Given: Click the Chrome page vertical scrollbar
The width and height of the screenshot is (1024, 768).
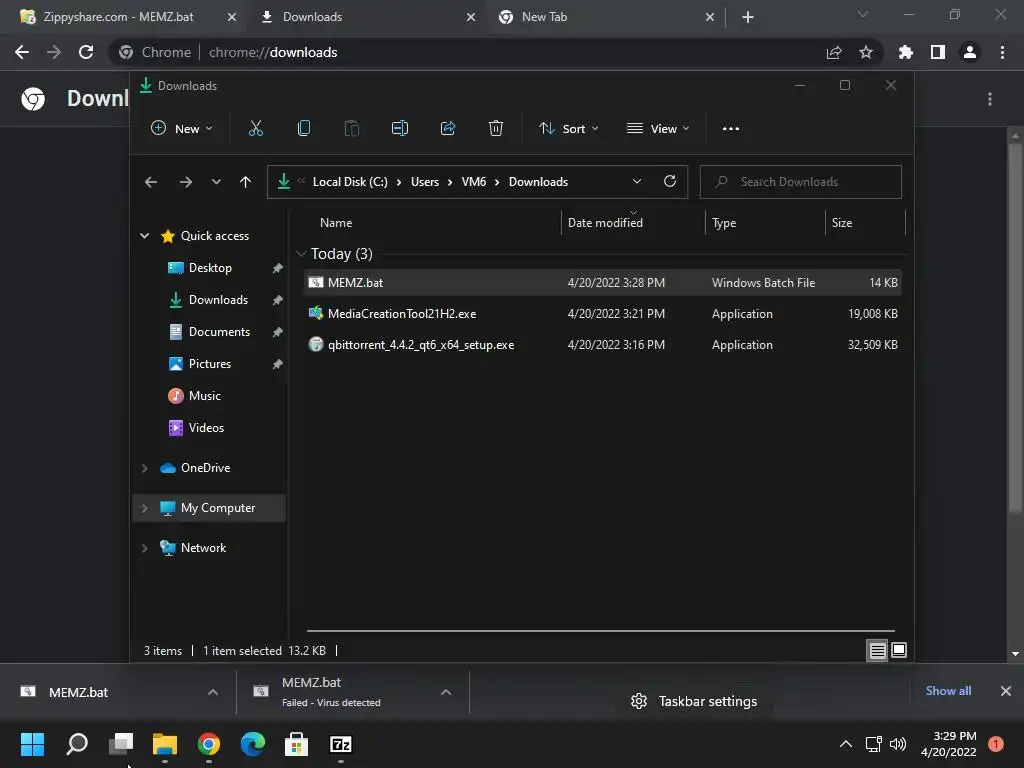Looking at the screenshot, I should coord(1015,327).
